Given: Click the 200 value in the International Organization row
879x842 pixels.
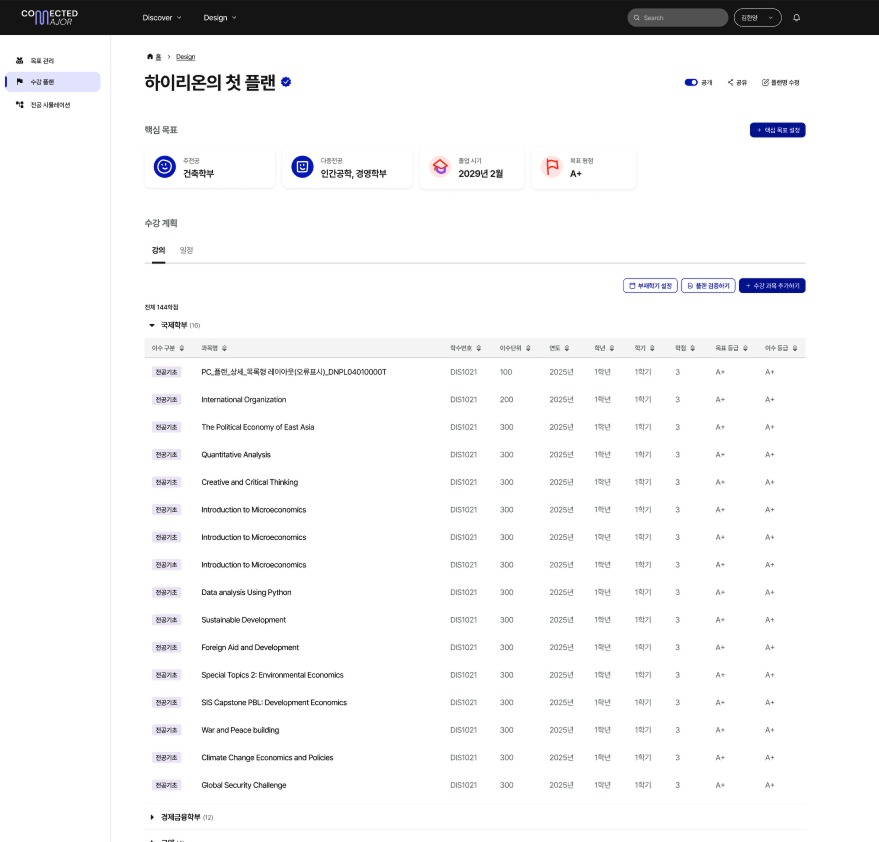Looking at the screenshot, I should pyautogui.click(x=506, y=400).
